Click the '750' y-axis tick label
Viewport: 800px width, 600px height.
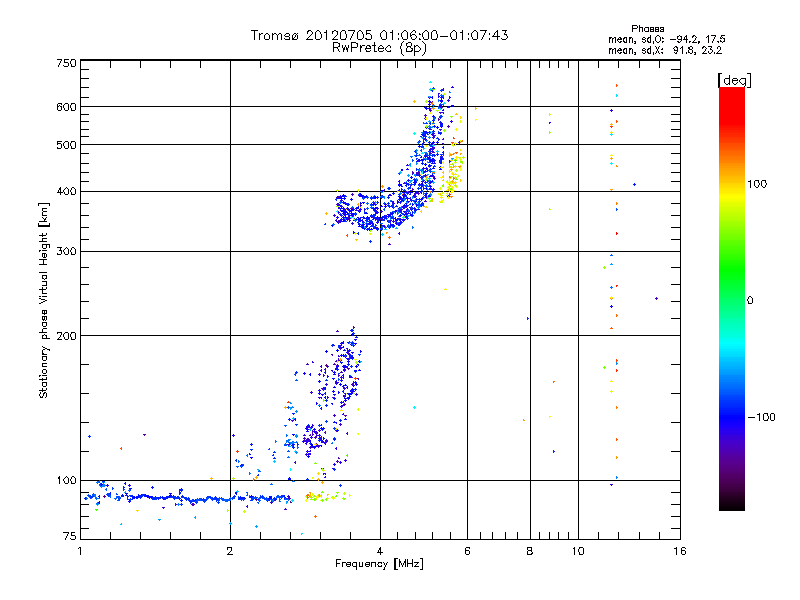(66, 63)
